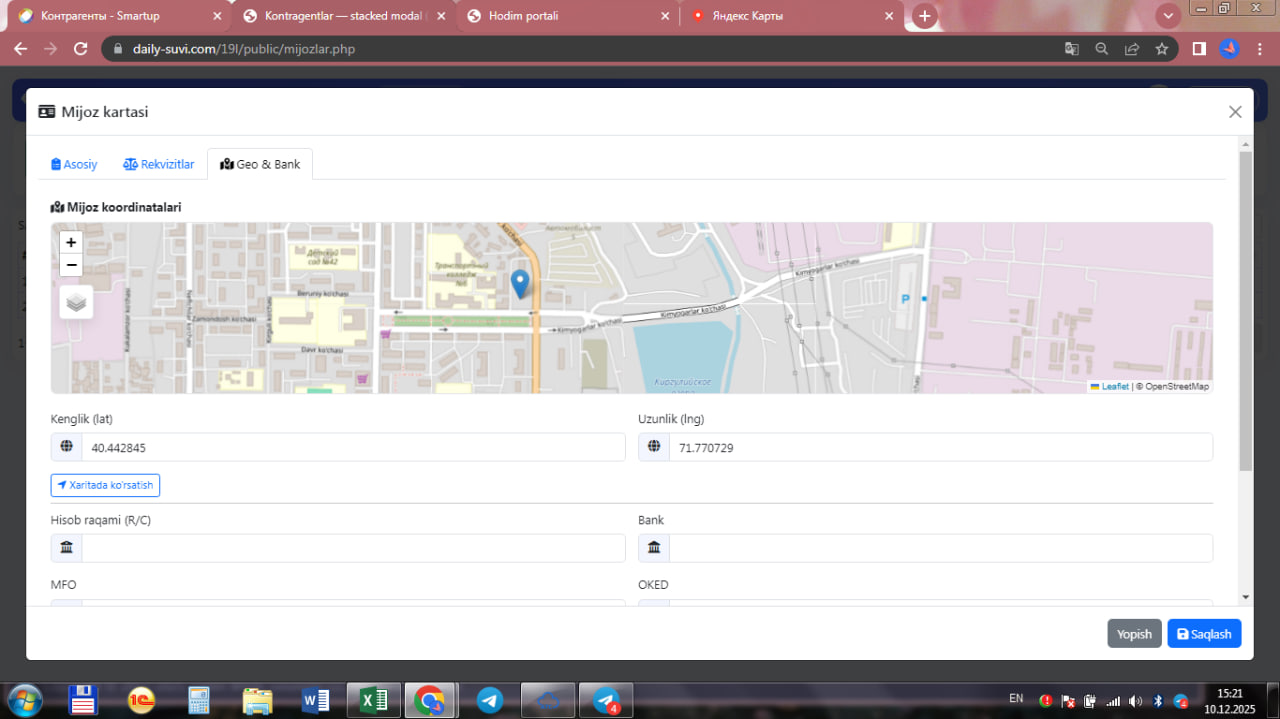Open Telegram from the taskbar
The height and width of the screenshot is (719, 1280).
490,700
